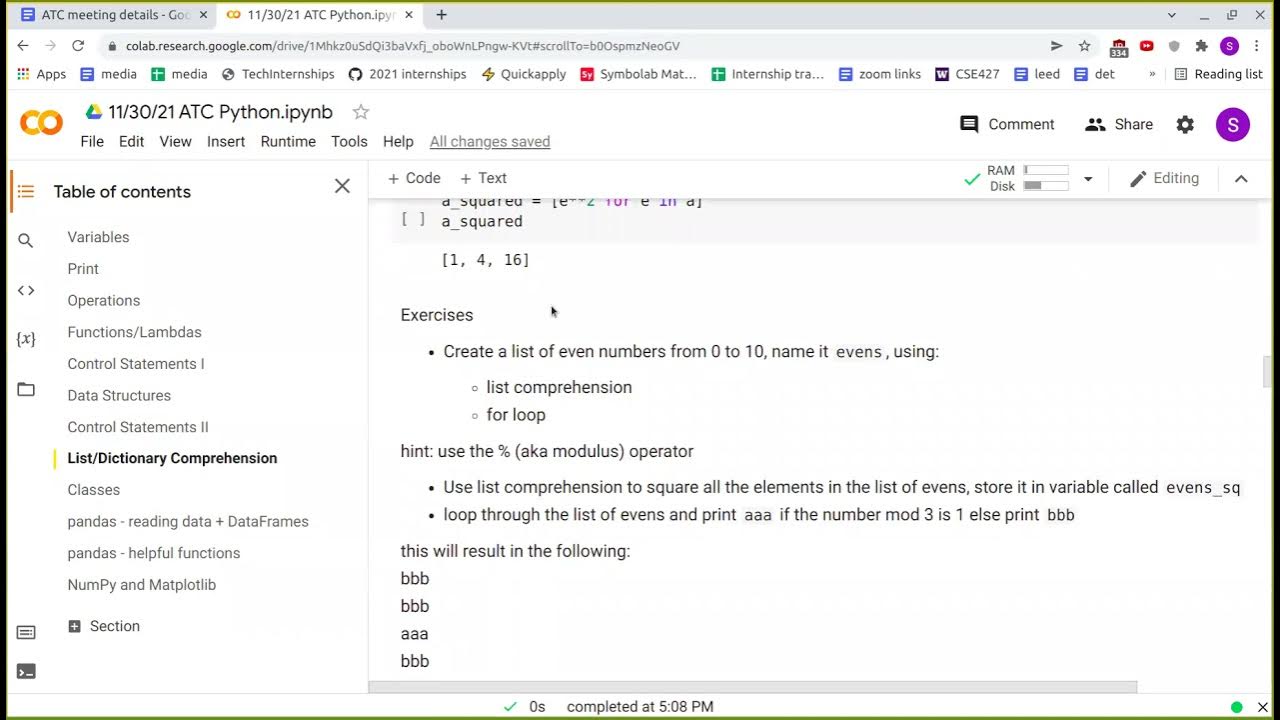Viewport: 1280px width, 720px height.
Task: Open the Tools menu
Action: pos(349,141)
